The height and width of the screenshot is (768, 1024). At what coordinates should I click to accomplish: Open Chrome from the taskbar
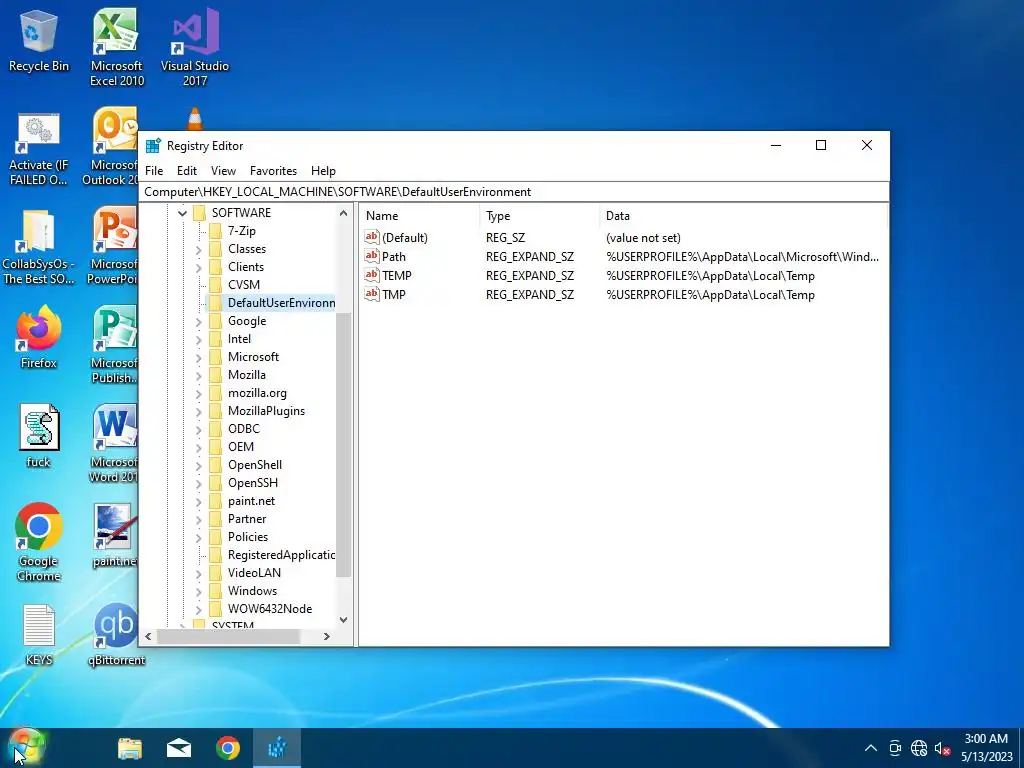[x=228, y=748]
